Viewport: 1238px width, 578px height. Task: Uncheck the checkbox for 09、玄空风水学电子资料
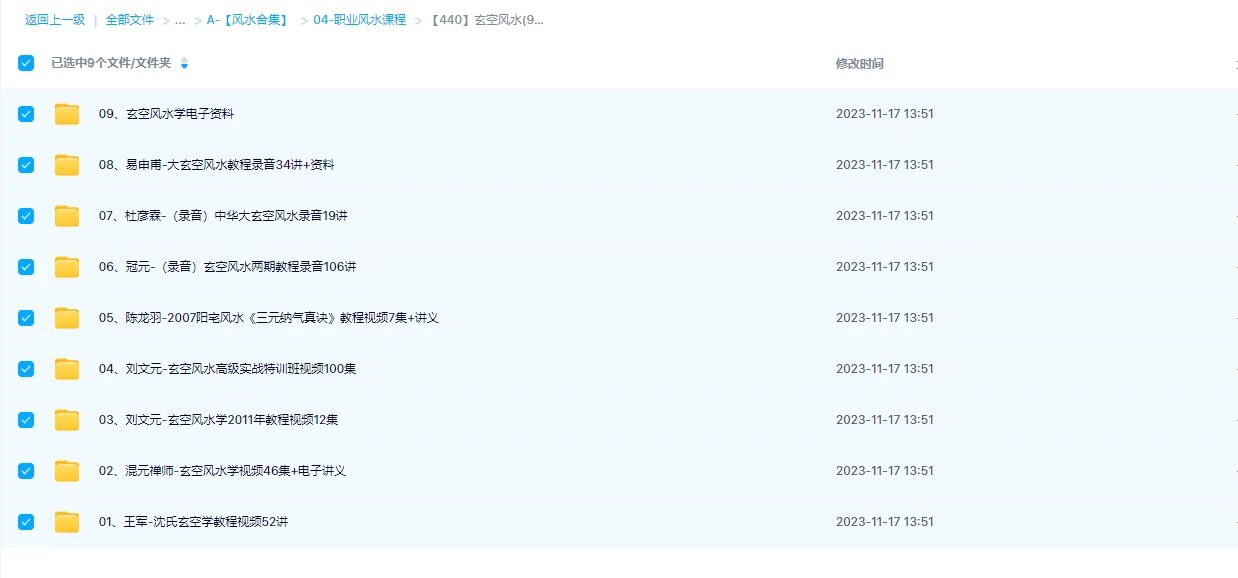(x=26, y=114)
